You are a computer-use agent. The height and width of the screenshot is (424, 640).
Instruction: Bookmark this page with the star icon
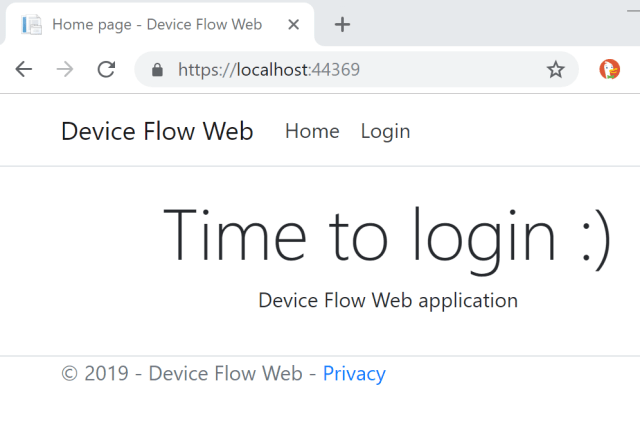(555, 69)
